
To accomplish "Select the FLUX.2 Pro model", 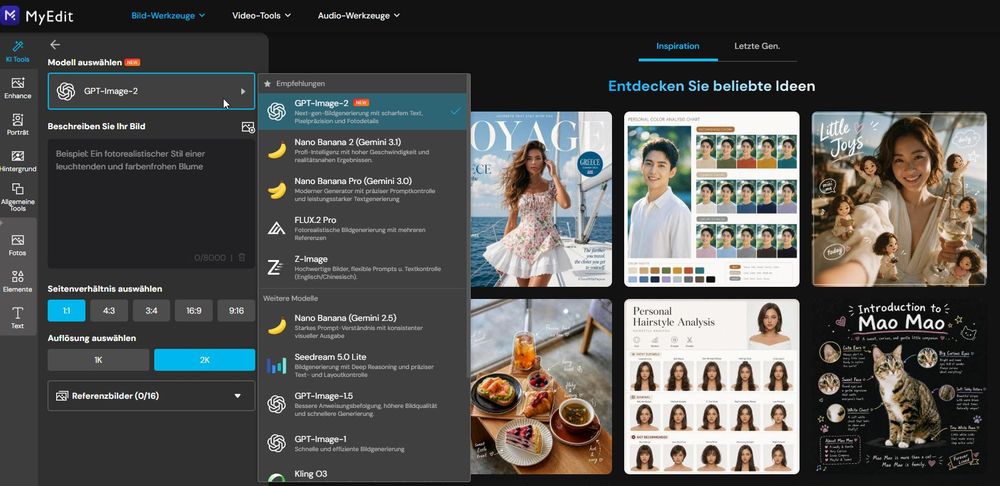I will (x=364, y=228).
